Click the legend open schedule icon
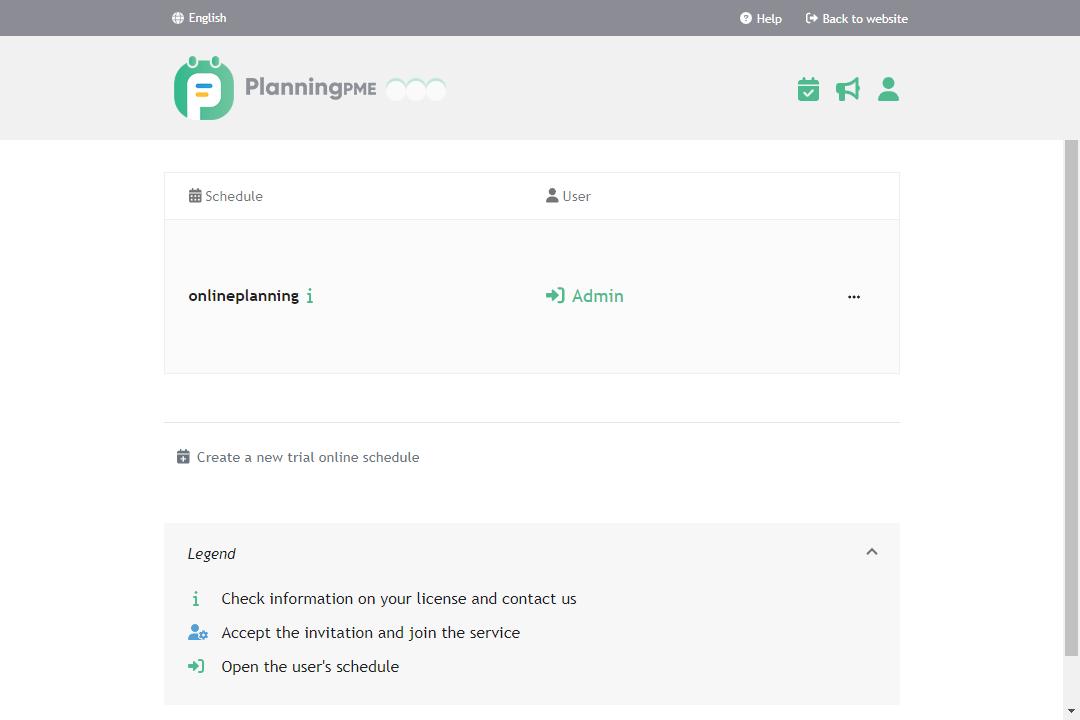 pos(196,666)
